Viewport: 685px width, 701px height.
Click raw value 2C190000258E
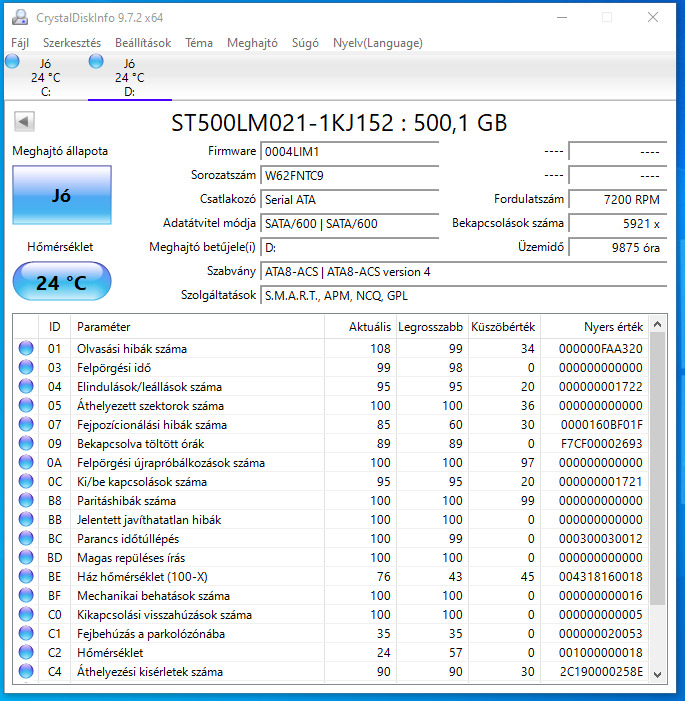coord(601,671)
